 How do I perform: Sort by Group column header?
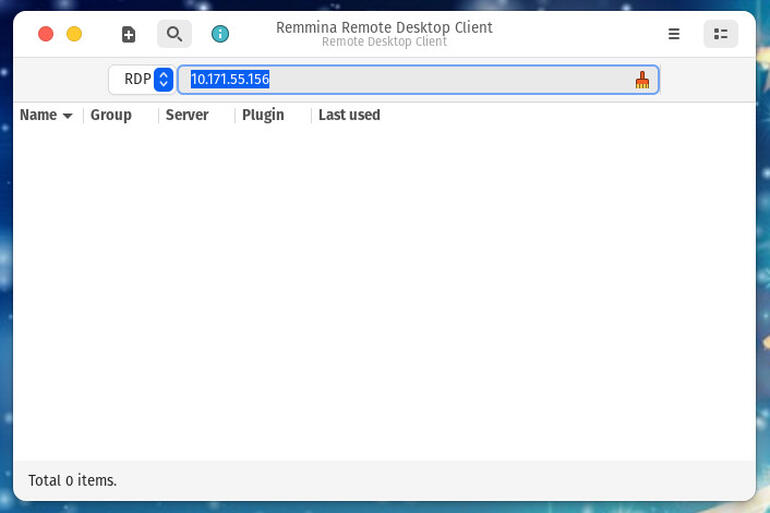[x=121, y=115]
